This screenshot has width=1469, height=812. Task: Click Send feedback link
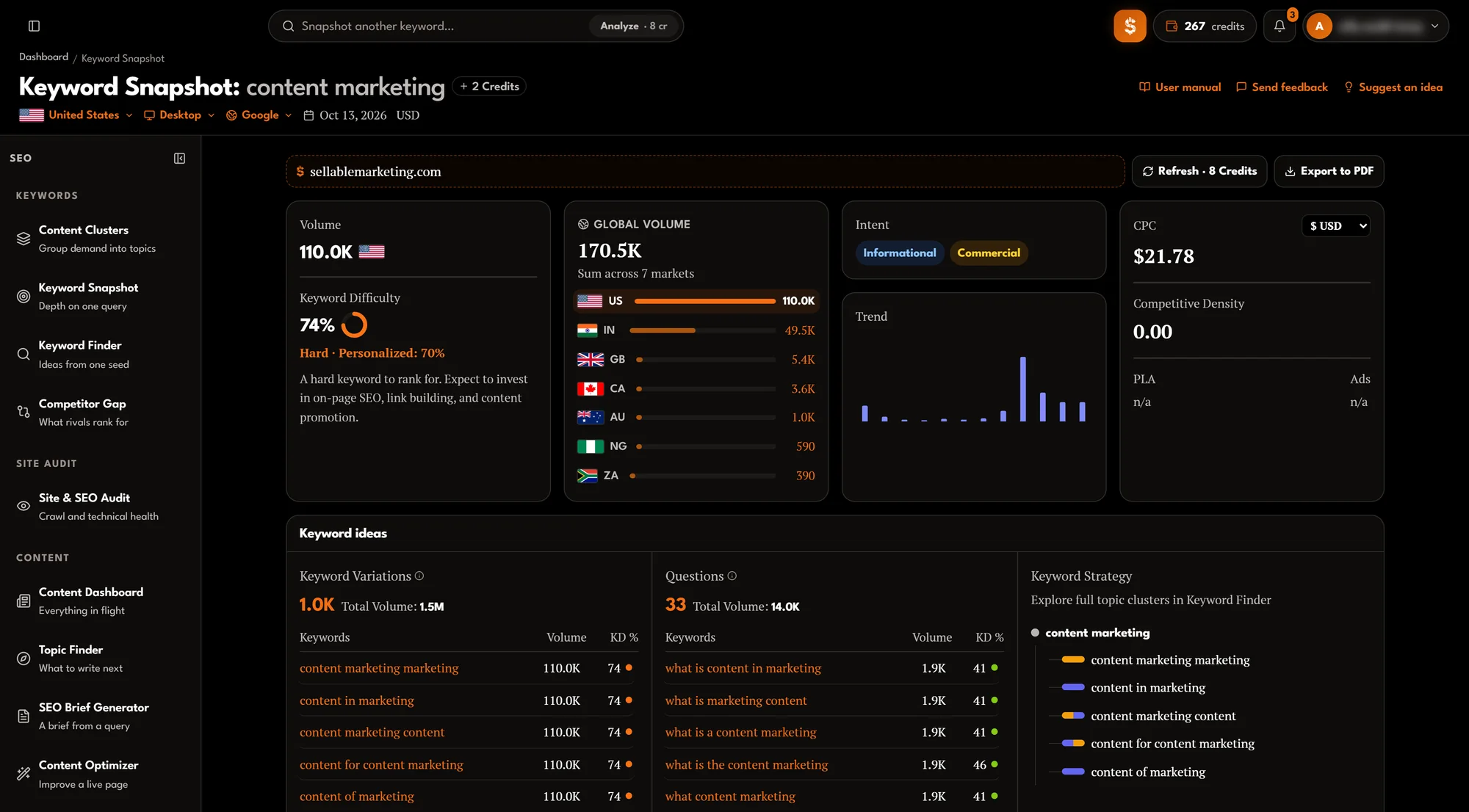click(1282, 87)
